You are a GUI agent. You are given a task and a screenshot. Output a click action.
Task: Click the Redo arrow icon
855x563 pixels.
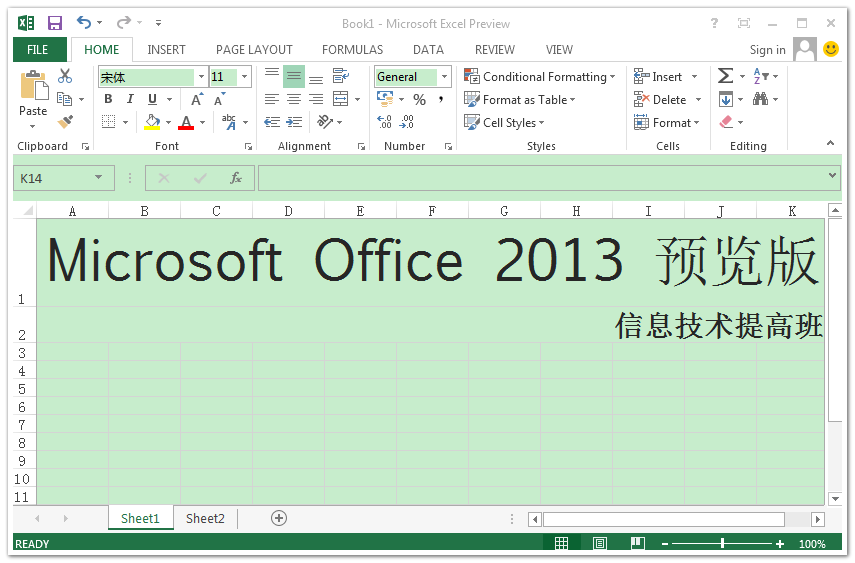pos(124,22)
